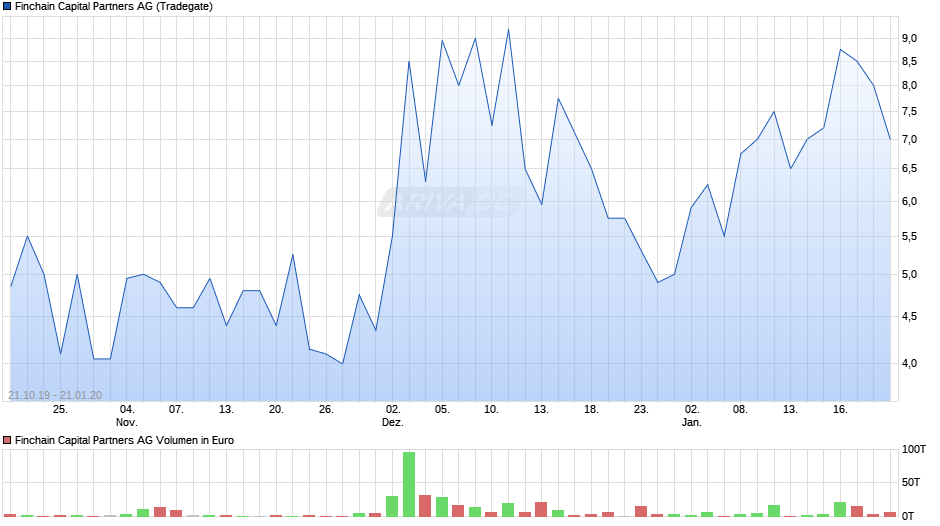The width and height of the screenshot is (940, 526).
Task: Click the price peak at 16. January
Action: pos(840,50)
